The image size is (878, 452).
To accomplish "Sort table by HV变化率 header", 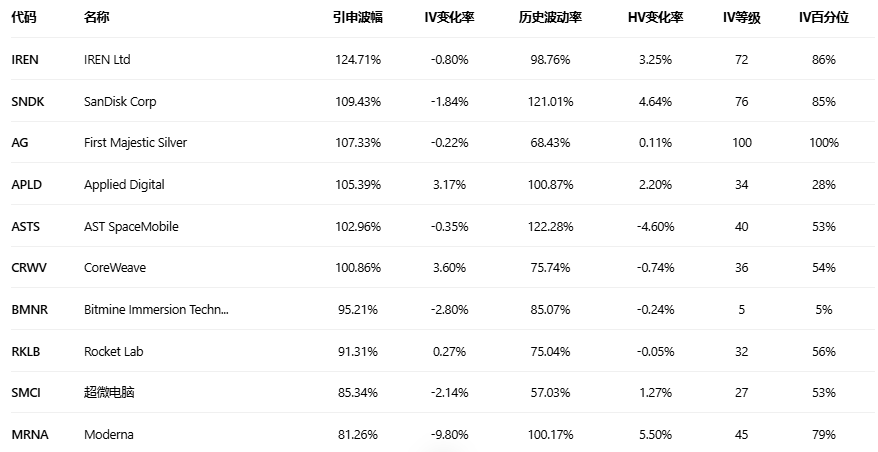I will coord(655,18).
